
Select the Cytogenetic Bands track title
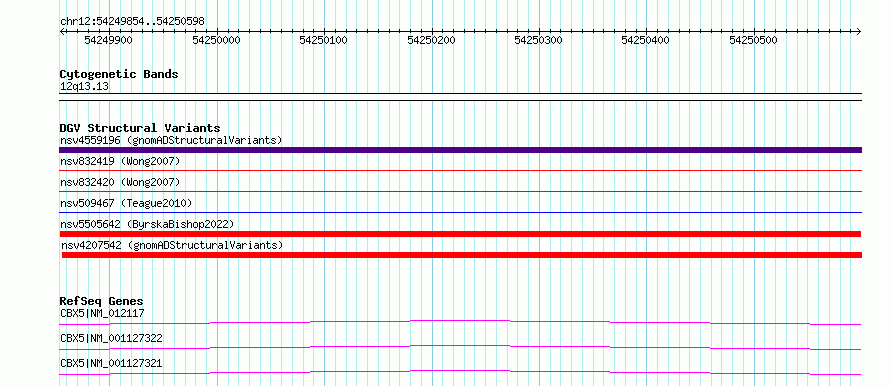pos(119,74)
